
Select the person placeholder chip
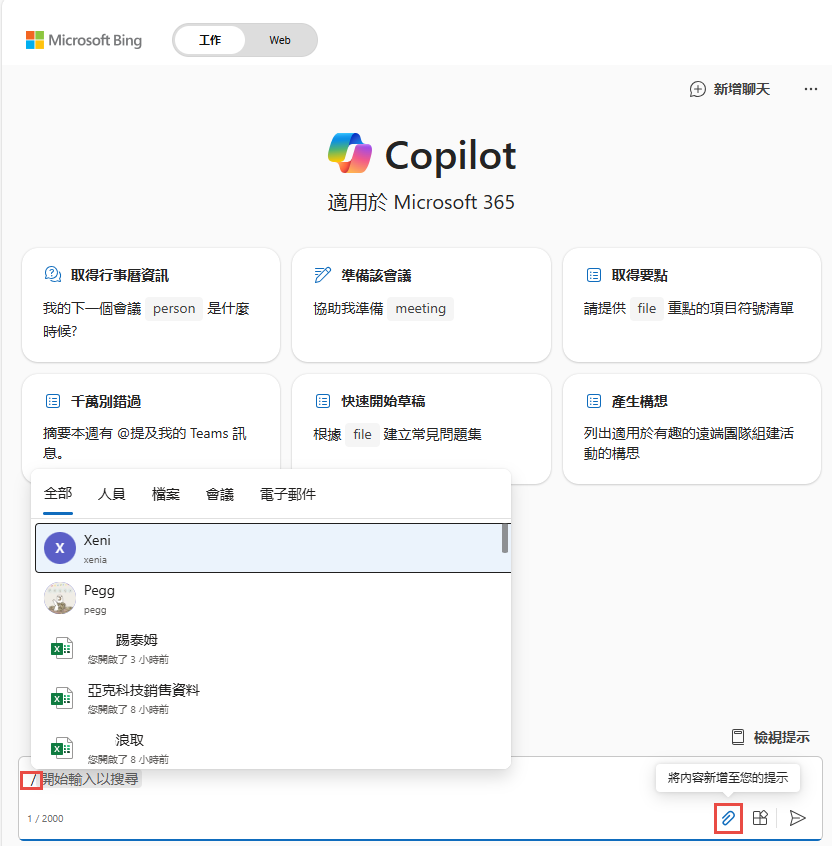point(174,309)
